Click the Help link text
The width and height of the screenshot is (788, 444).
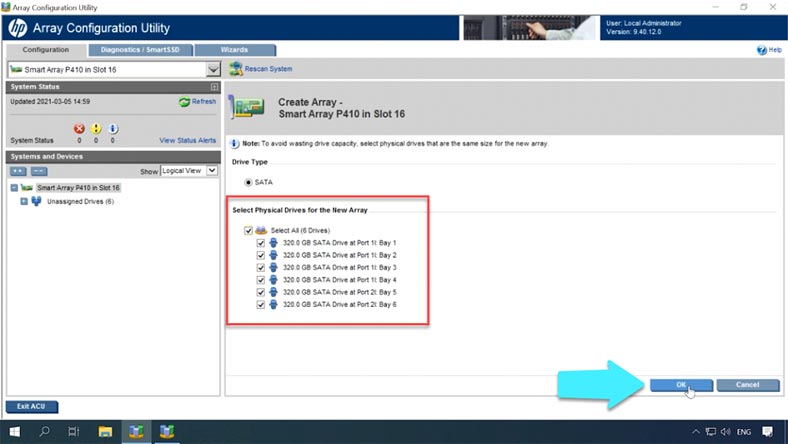(775, 50)
